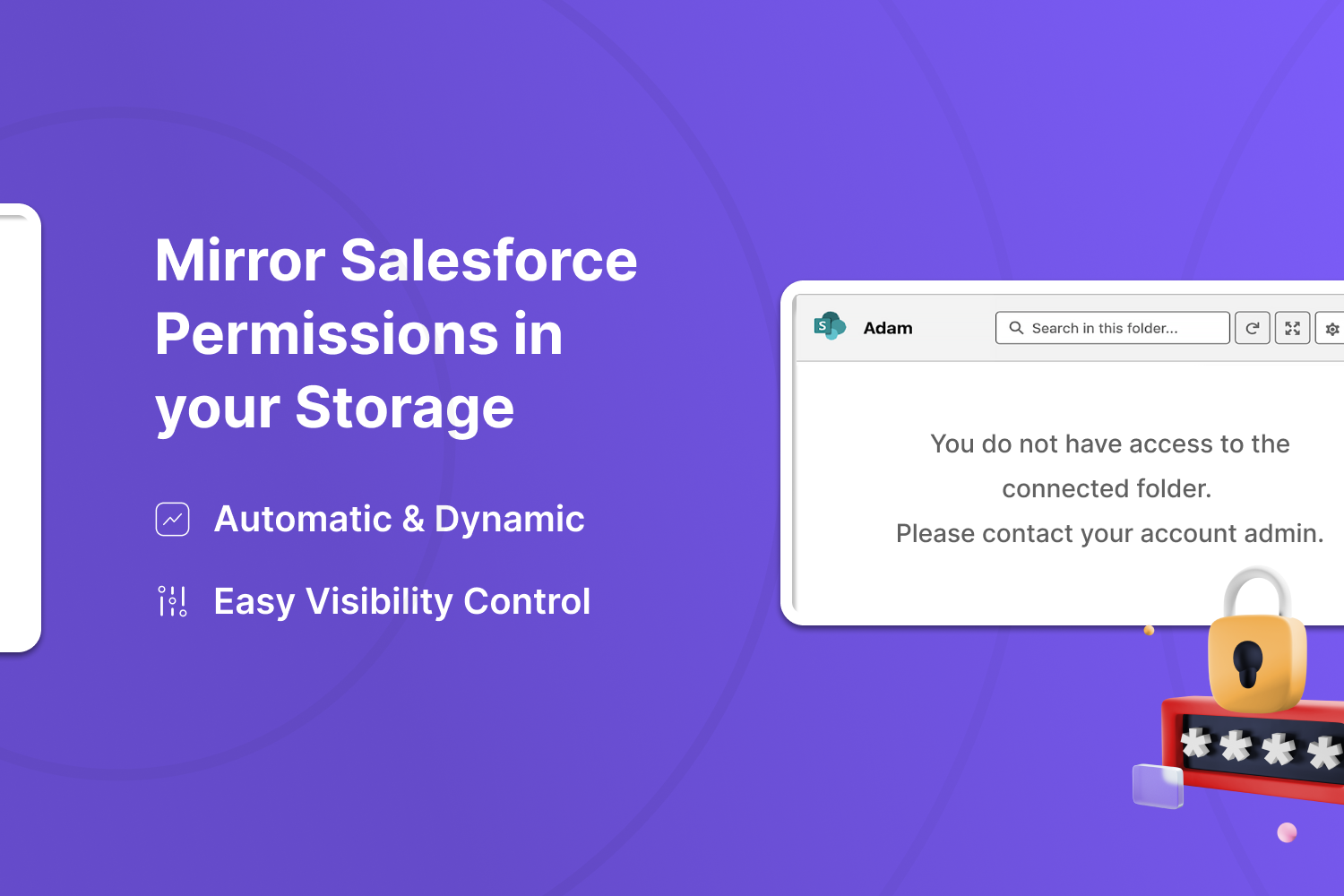Click "Please contact your account admin." text
1344x896 pixels.
coord(1109,533)
